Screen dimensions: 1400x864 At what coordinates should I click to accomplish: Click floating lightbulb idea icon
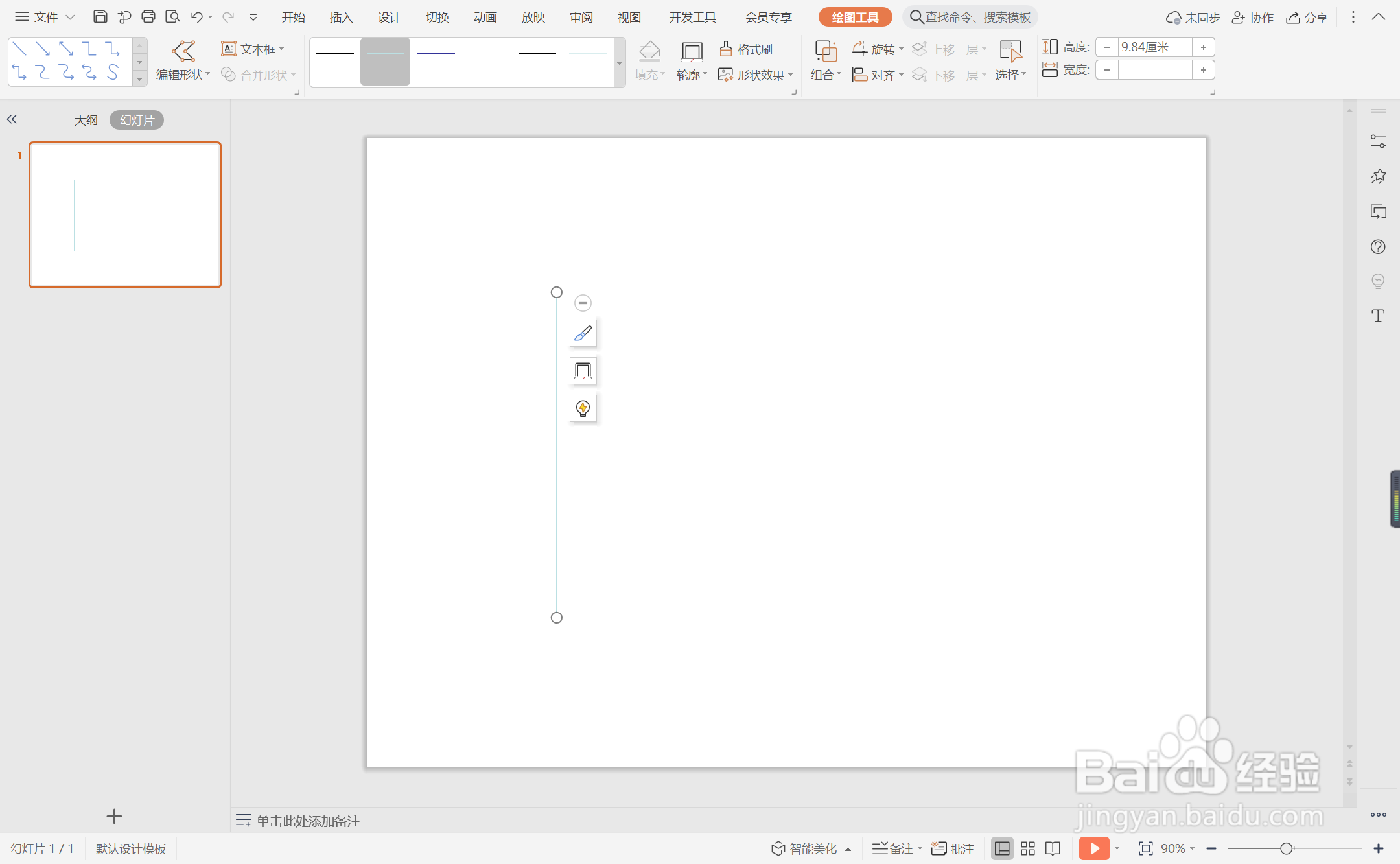coord(583,408)
